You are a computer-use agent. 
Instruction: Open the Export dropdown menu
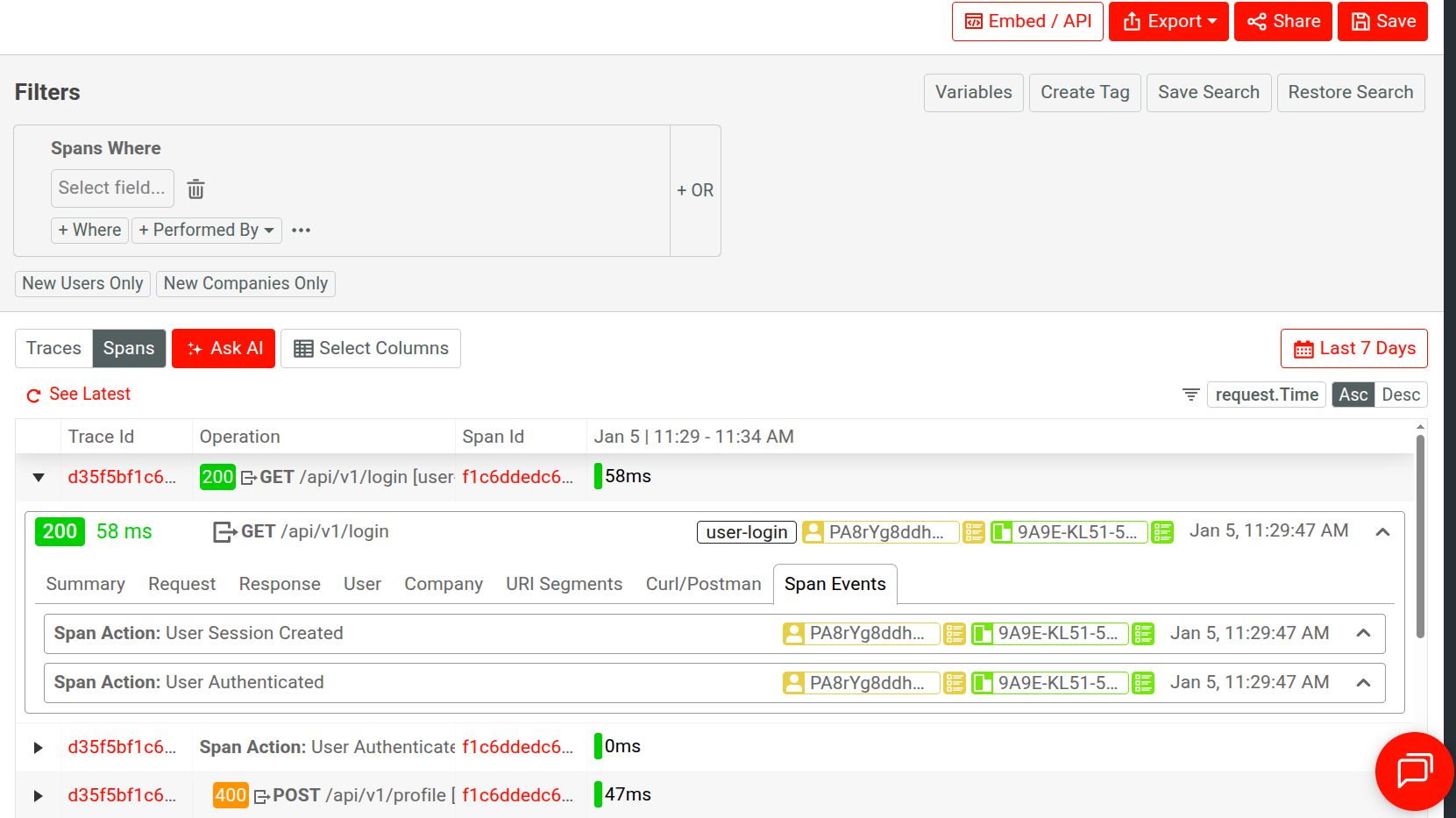[1168, 21]
